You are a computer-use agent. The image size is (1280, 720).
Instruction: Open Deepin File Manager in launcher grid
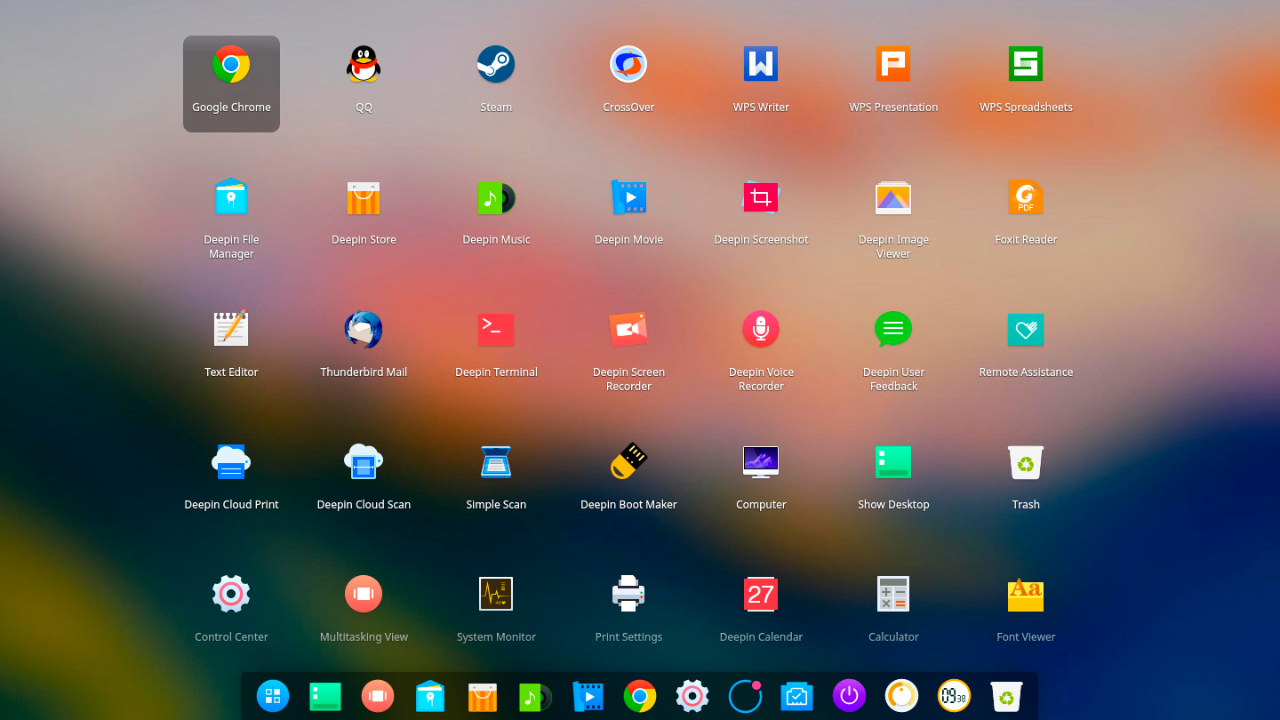[231, 197]
